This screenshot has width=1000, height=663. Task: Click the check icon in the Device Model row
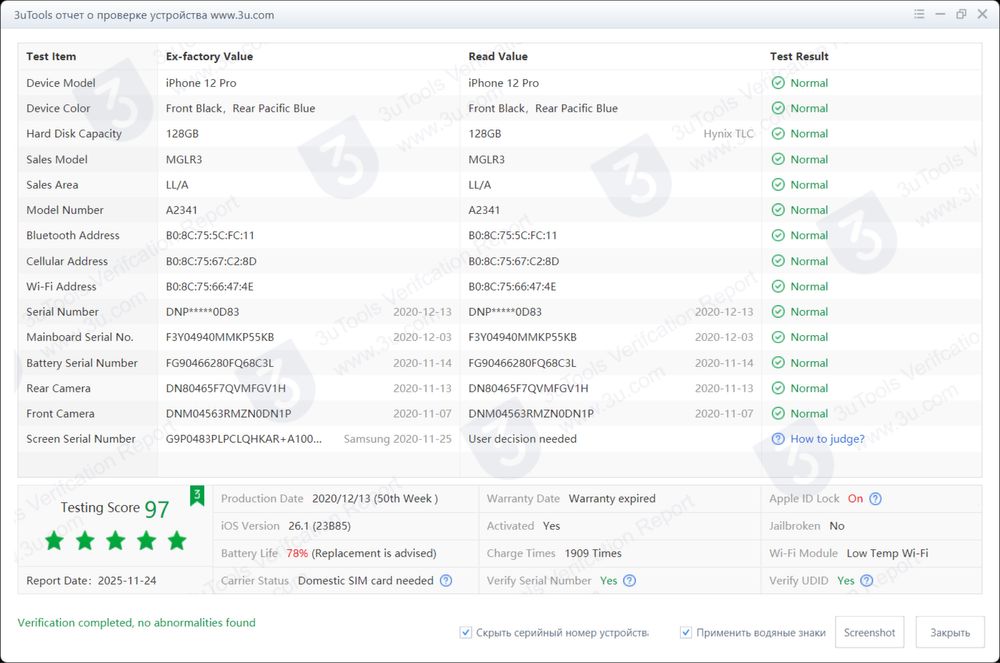778,83
